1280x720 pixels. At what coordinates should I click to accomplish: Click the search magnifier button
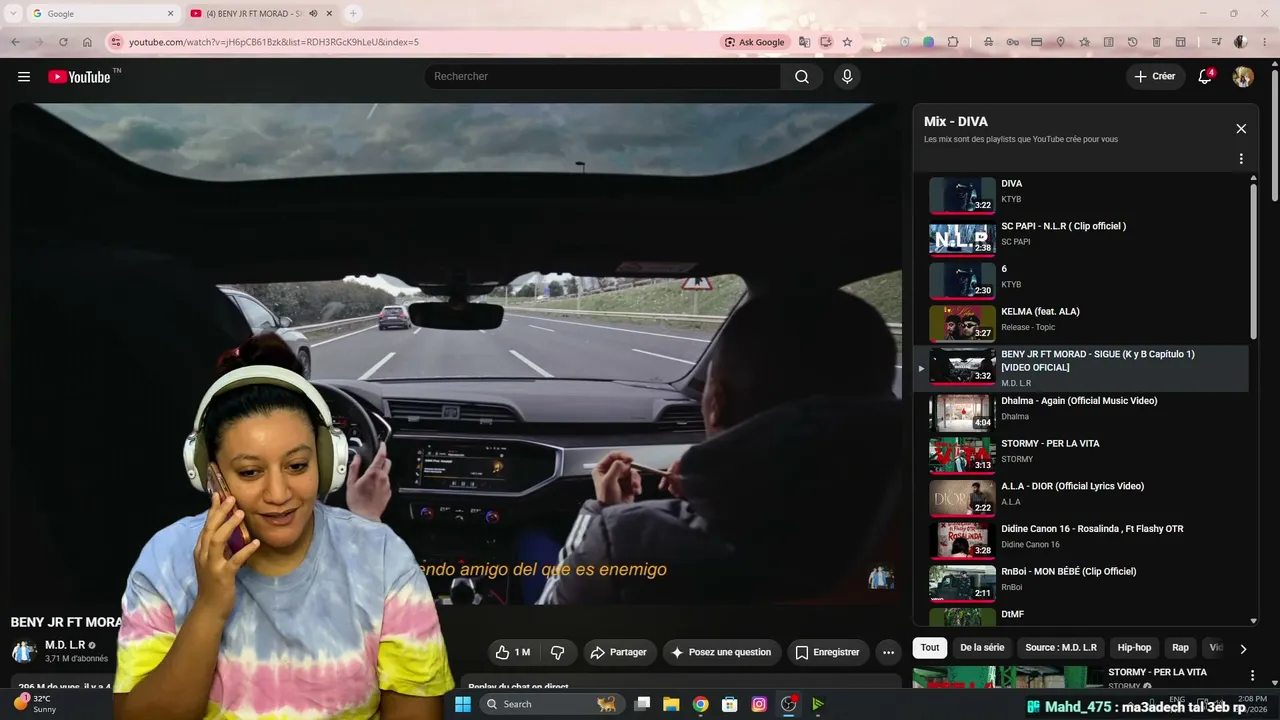click(x=802, y=77)
